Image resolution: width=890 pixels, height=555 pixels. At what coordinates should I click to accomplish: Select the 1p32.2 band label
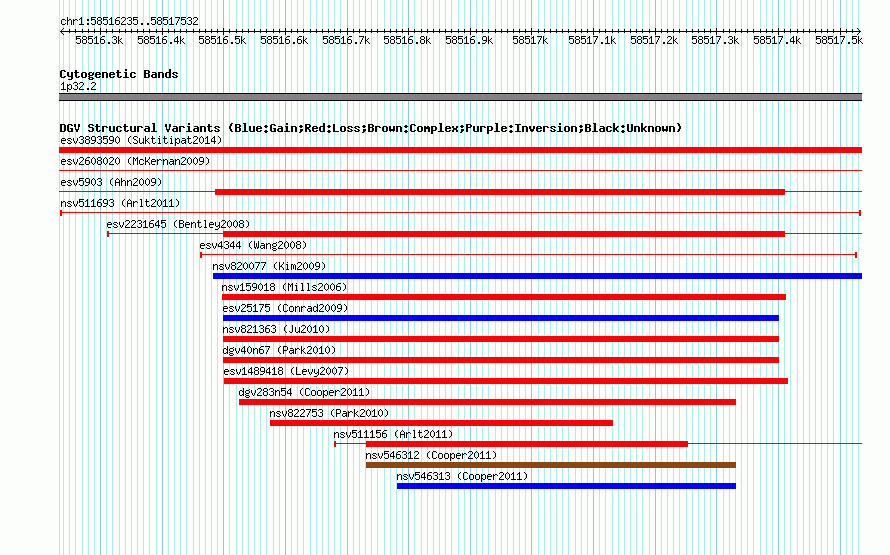pyautogui.click(x=78, y=86)
